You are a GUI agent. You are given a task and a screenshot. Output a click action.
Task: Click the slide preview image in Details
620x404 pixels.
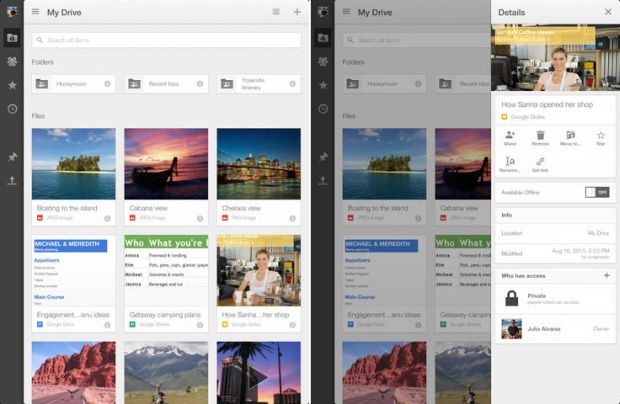coord(555,58)
